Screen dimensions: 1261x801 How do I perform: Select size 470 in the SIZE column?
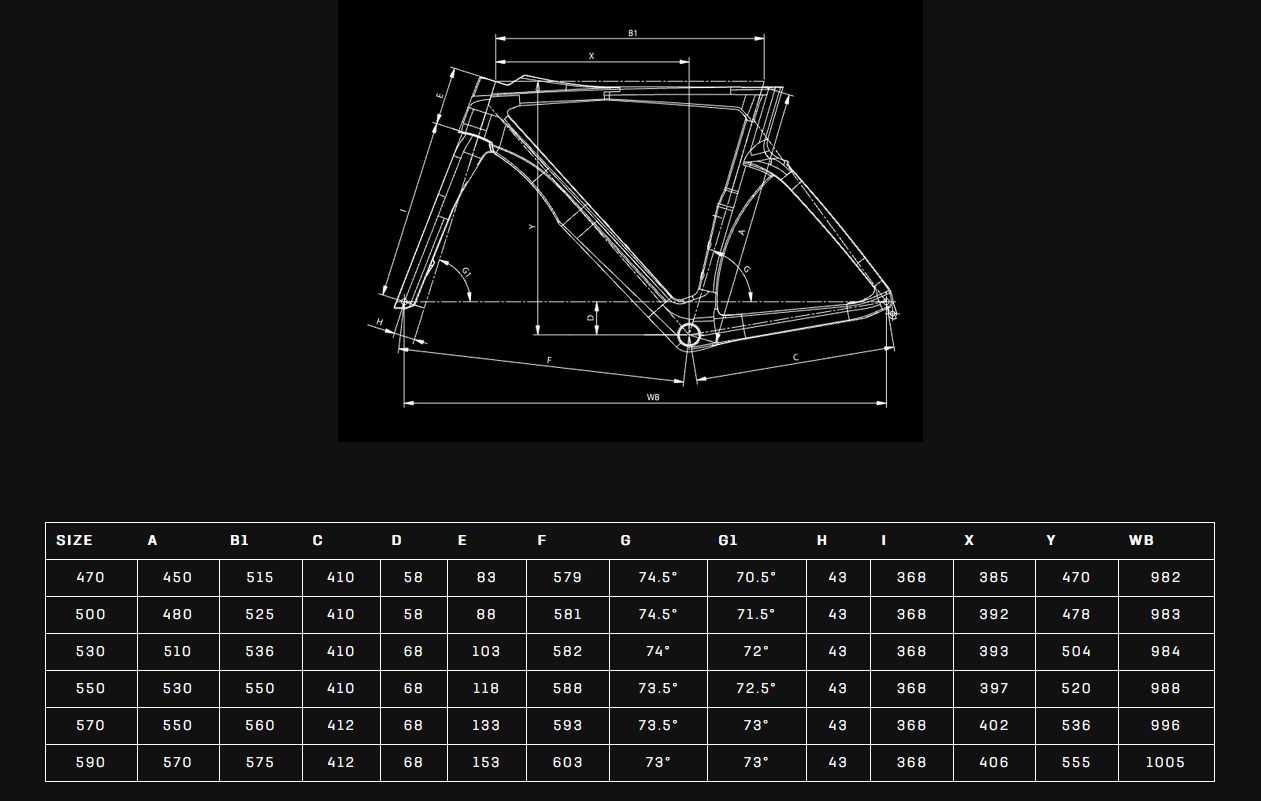91,577
